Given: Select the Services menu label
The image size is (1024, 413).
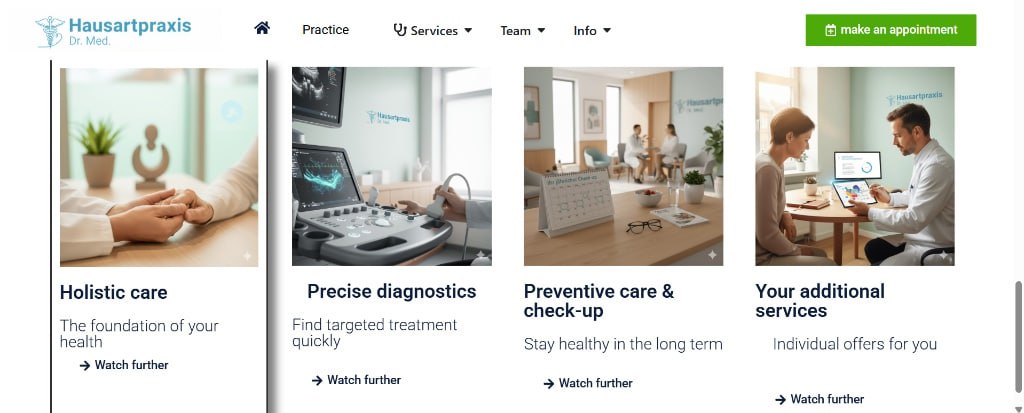Looking at the screenshot, I should point(434,30).
